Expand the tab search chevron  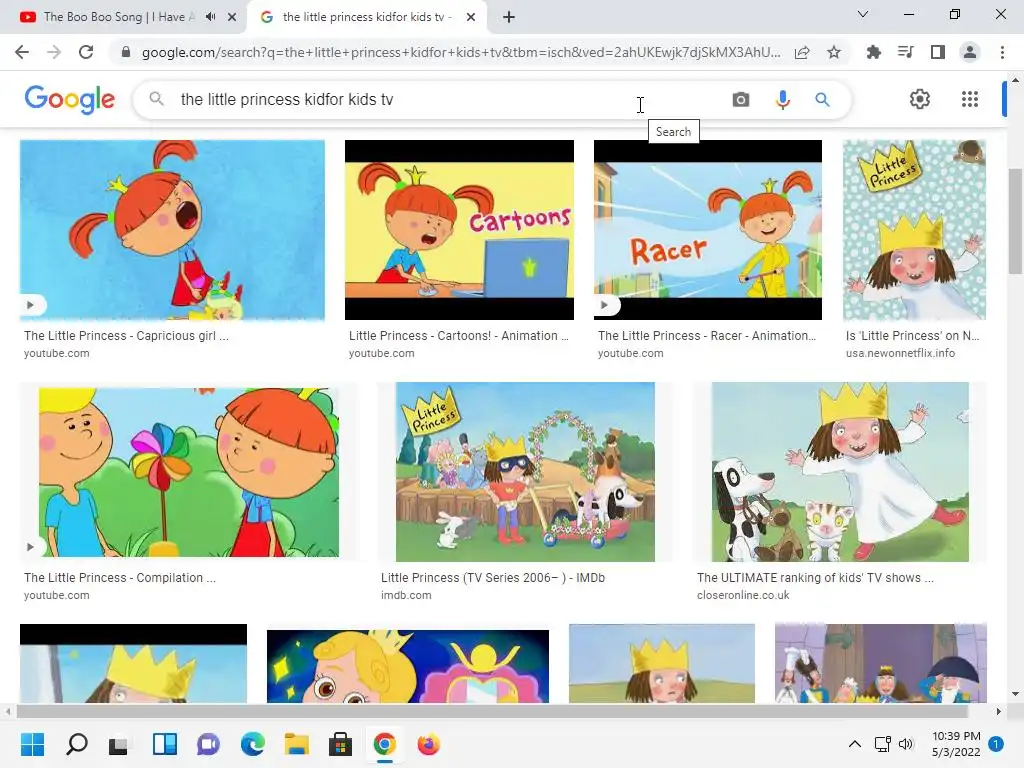(x=863, y=14)
